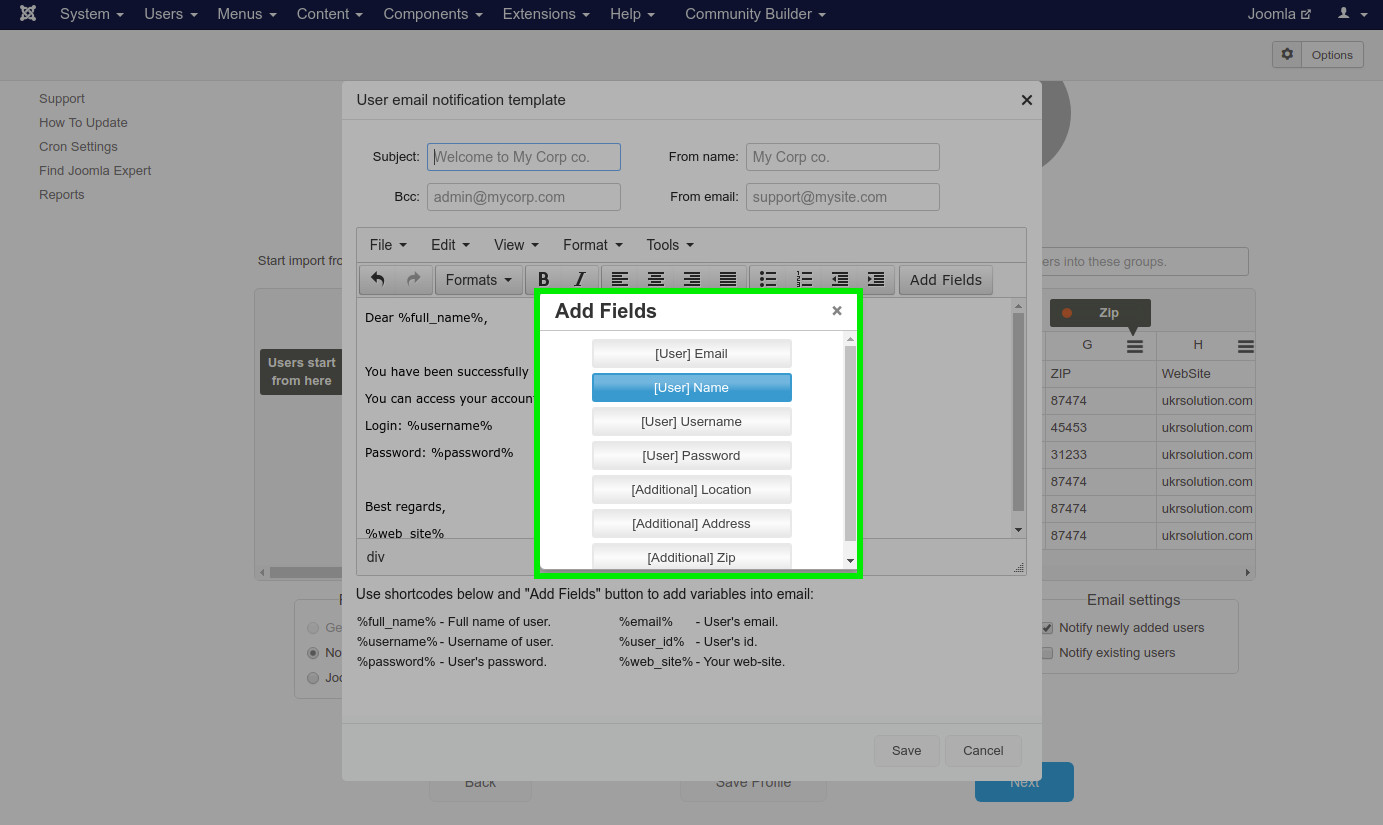This screenshot has width=1383, height=825.
Task: Click the Joomla logo icon
Action: coord(28,14)
